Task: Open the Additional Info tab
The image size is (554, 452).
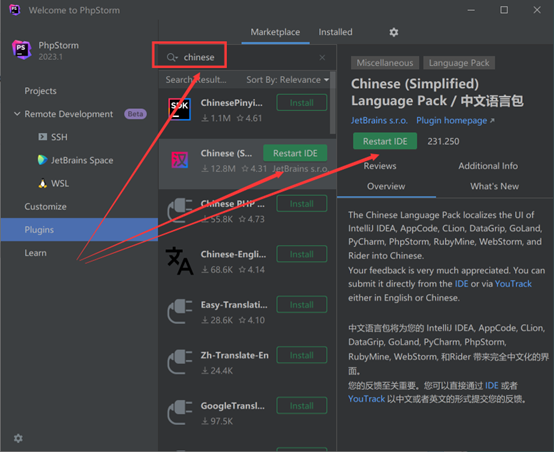Action: 488,166
